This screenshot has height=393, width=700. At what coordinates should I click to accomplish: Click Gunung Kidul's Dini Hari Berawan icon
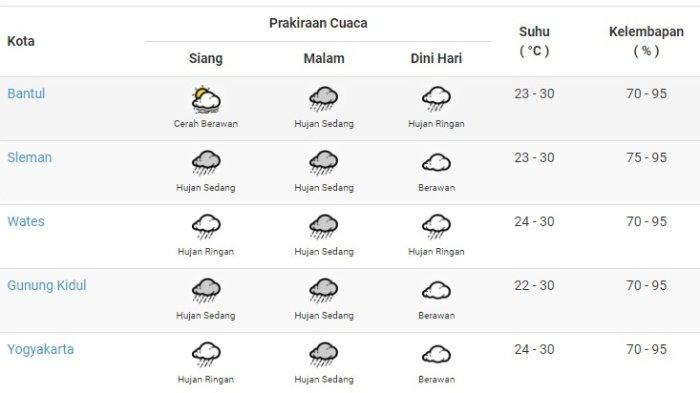point(436,291)
